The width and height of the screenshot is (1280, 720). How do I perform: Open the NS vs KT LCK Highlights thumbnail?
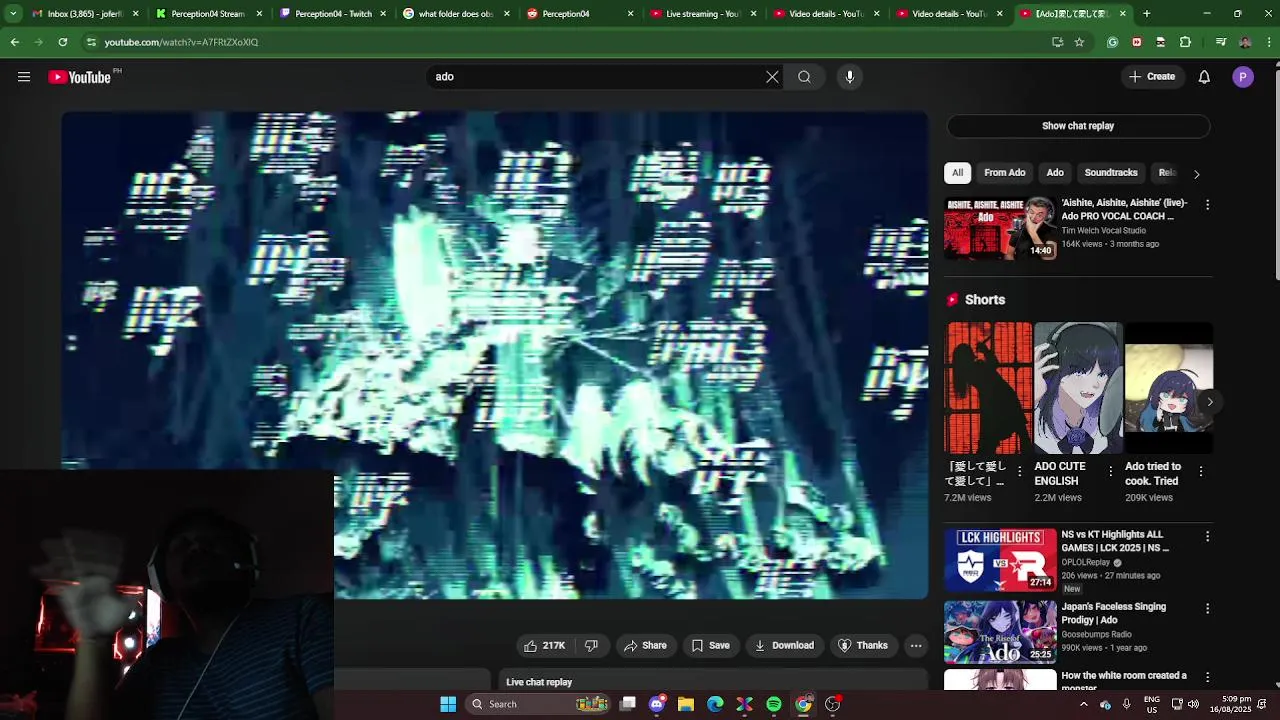pyautogui.click(x=1000, y=560)
